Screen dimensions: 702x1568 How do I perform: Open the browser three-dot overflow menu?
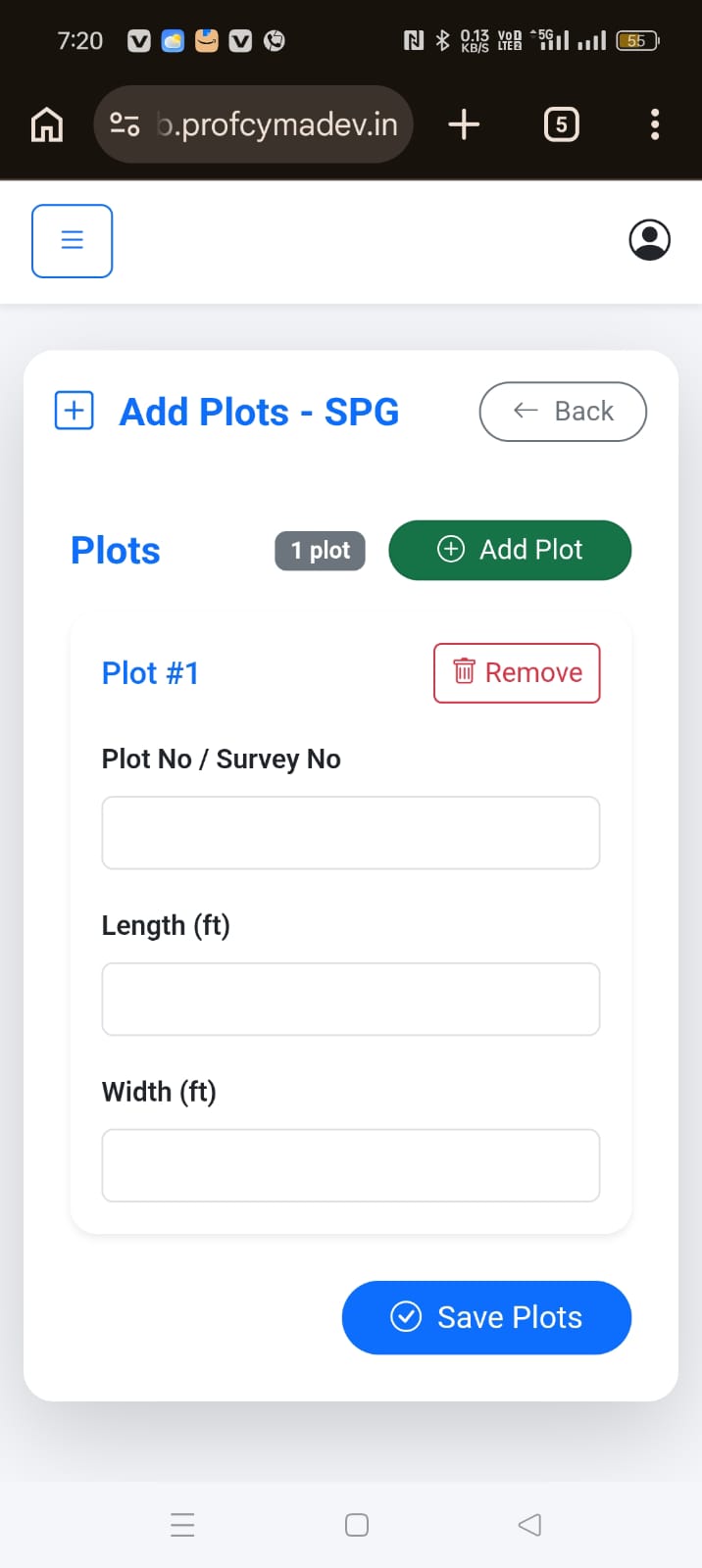pyautogui.click(x=655, y=124)
